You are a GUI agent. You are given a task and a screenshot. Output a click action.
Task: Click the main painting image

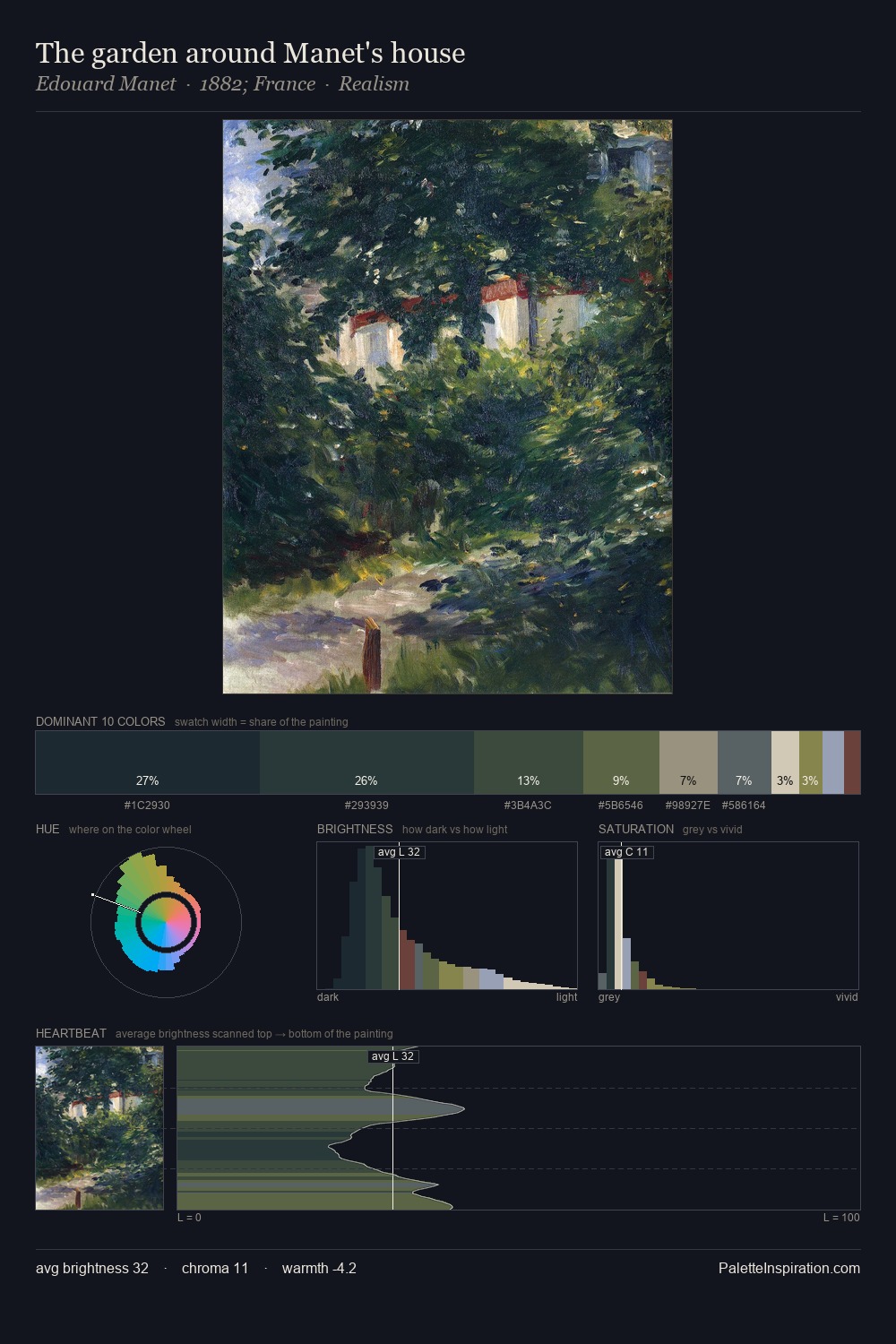[447, 407]
